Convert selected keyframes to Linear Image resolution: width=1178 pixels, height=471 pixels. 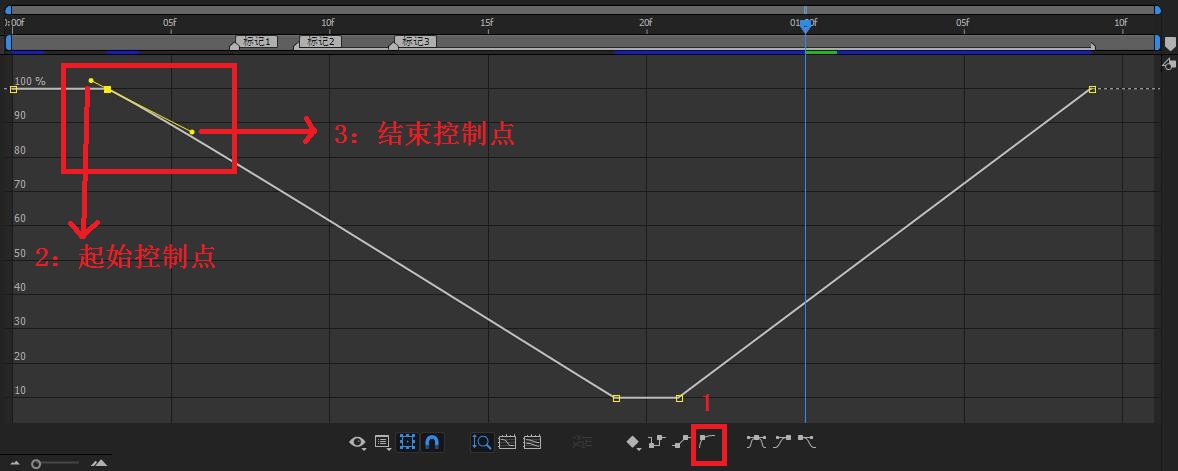pos(682,442)
